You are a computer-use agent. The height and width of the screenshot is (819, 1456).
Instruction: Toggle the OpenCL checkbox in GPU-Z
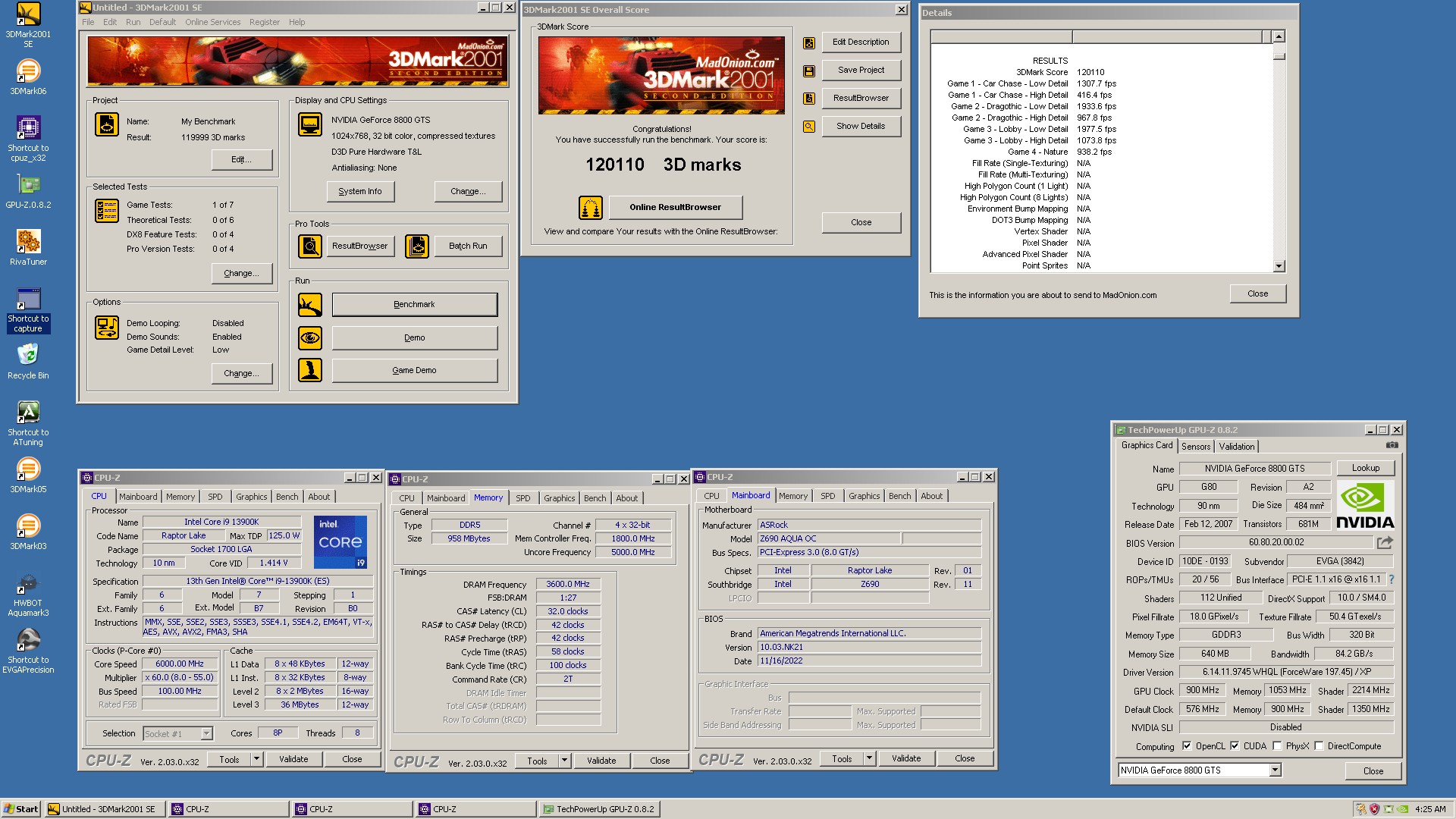(1187, 745)
